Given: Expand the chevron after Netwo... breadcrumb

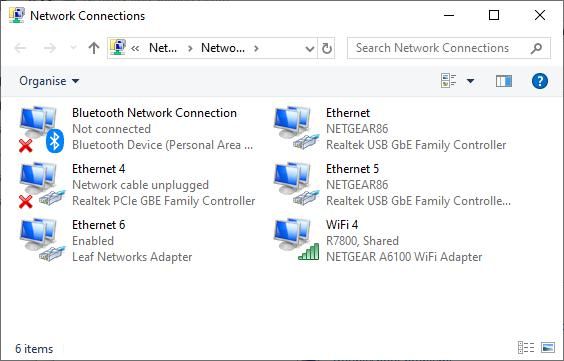Looking at the screenshot, I should coord(256,48).
